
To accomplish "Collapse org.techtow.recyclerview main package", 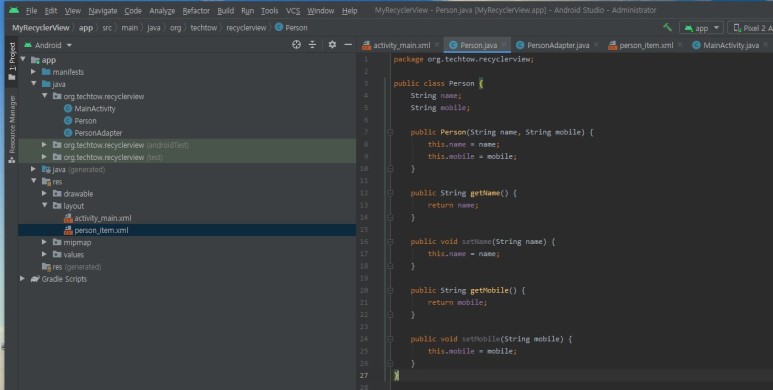I will click(x=44, y=96).
